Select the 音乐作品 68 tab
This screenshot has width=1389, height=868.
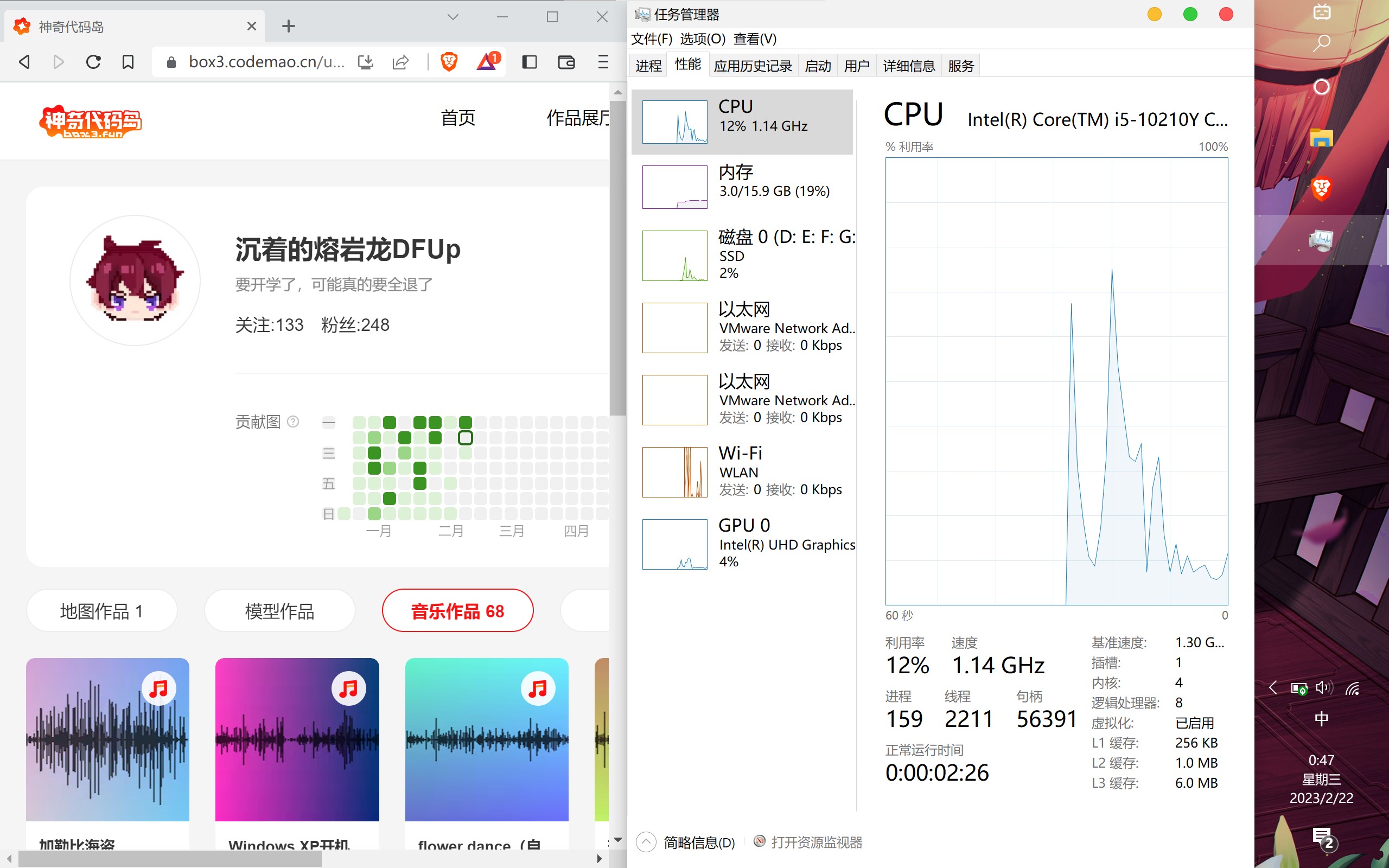pyautogui.click(x=457, y=611)
